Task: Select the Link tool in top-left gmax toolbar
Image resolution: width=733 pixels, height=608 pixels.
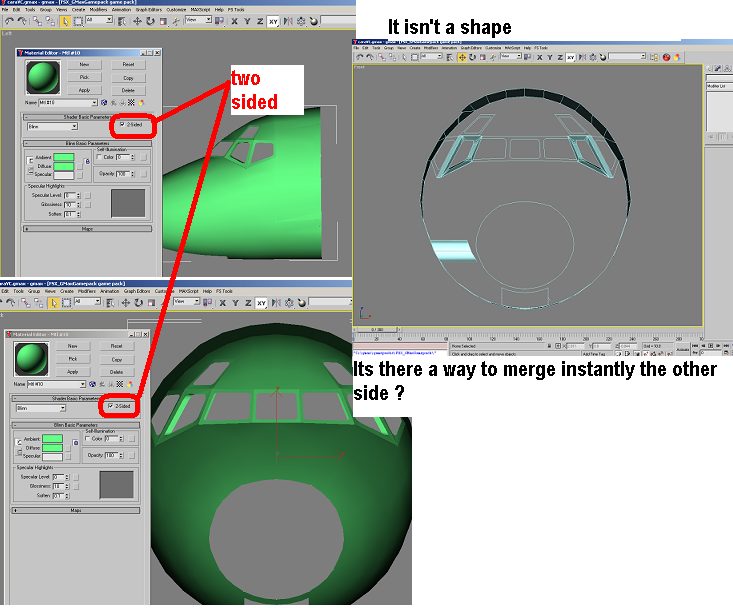Action: [x=37, y=21]
